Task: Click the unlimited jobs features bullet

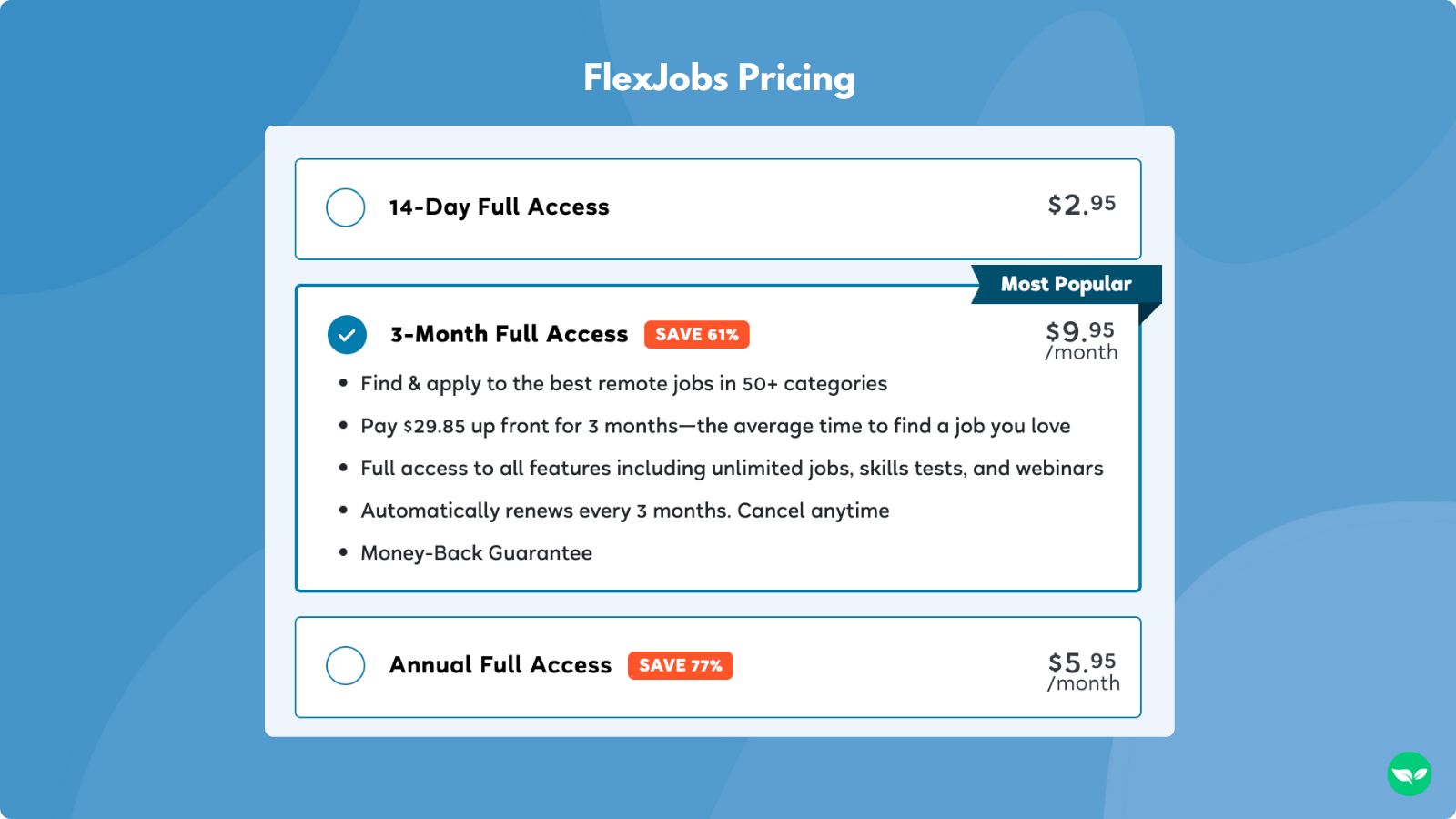Action: (731, 468)
